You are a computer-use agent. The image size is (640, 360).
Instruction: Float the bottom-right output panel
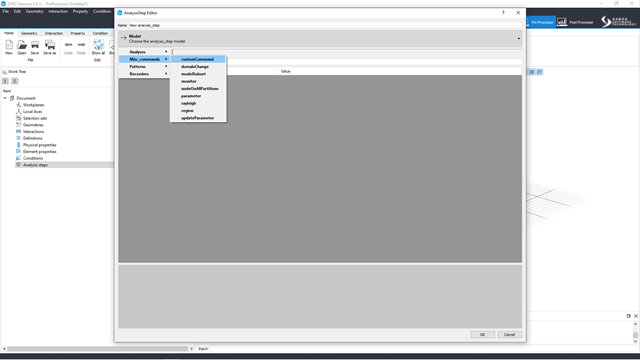coord(629,316)
